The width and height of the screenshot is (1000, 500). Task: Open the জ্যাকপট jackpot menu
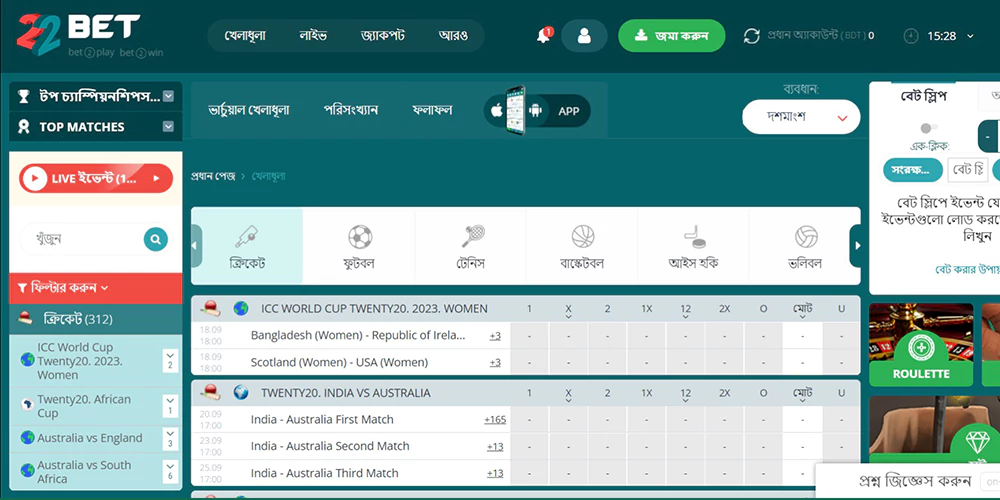(383, 36)
